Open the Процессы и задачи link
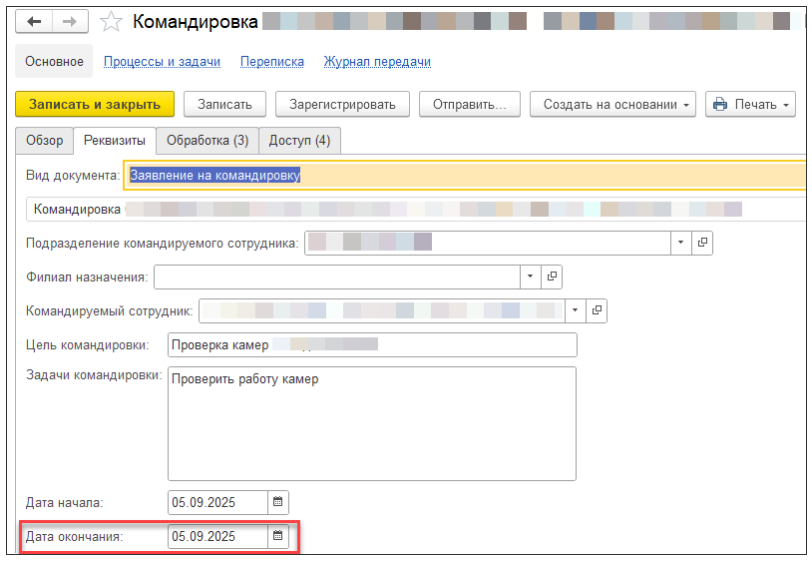 tap(162, 62)
